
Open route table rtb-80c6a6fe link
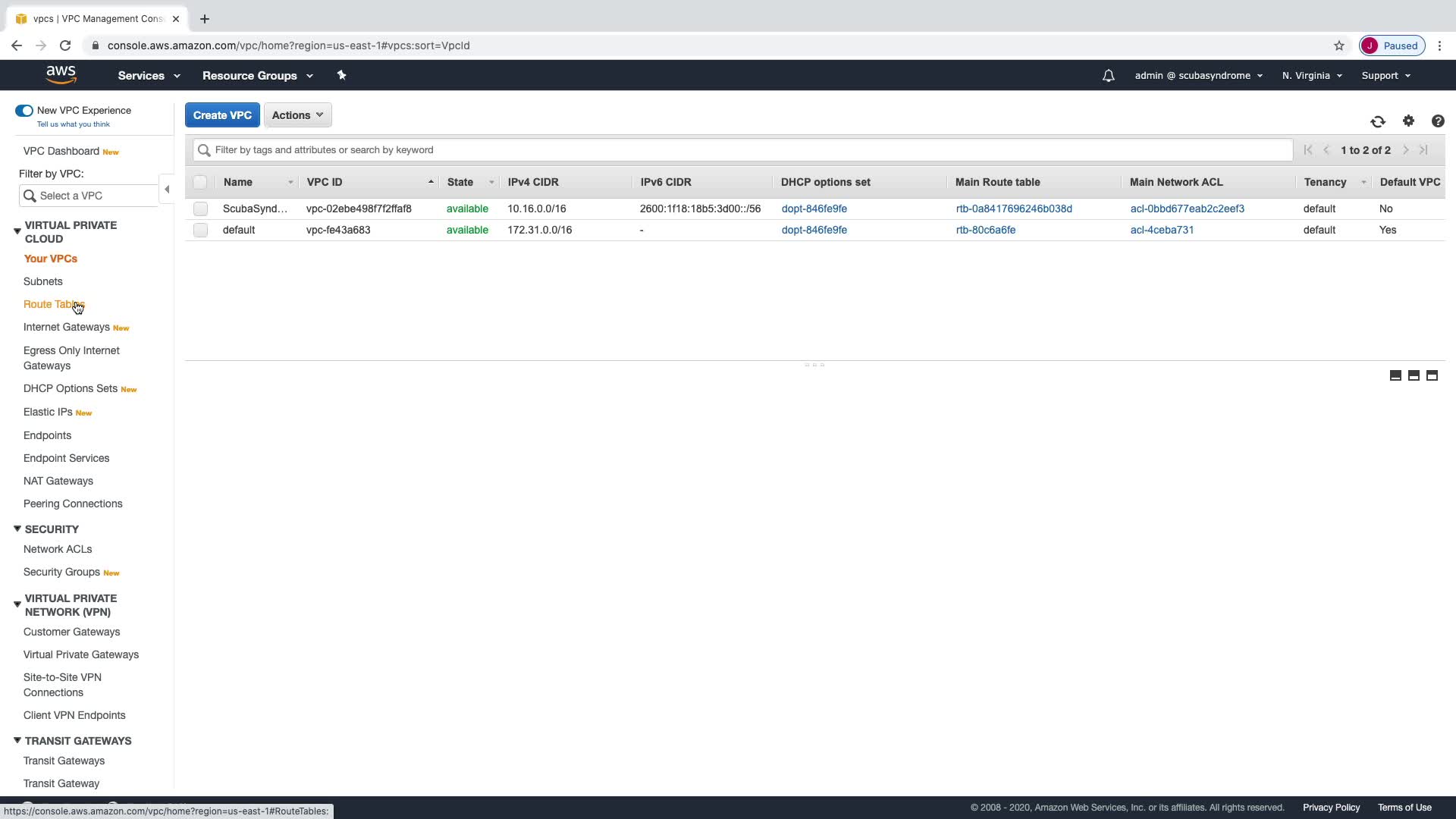(985, 230)
